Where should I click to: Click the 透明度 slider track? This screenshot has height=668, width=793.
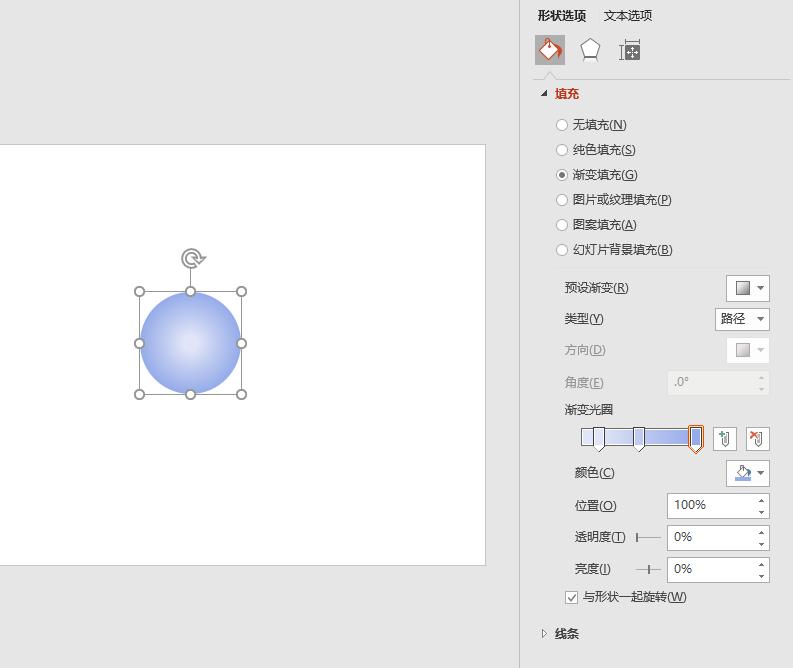point(648,538)
